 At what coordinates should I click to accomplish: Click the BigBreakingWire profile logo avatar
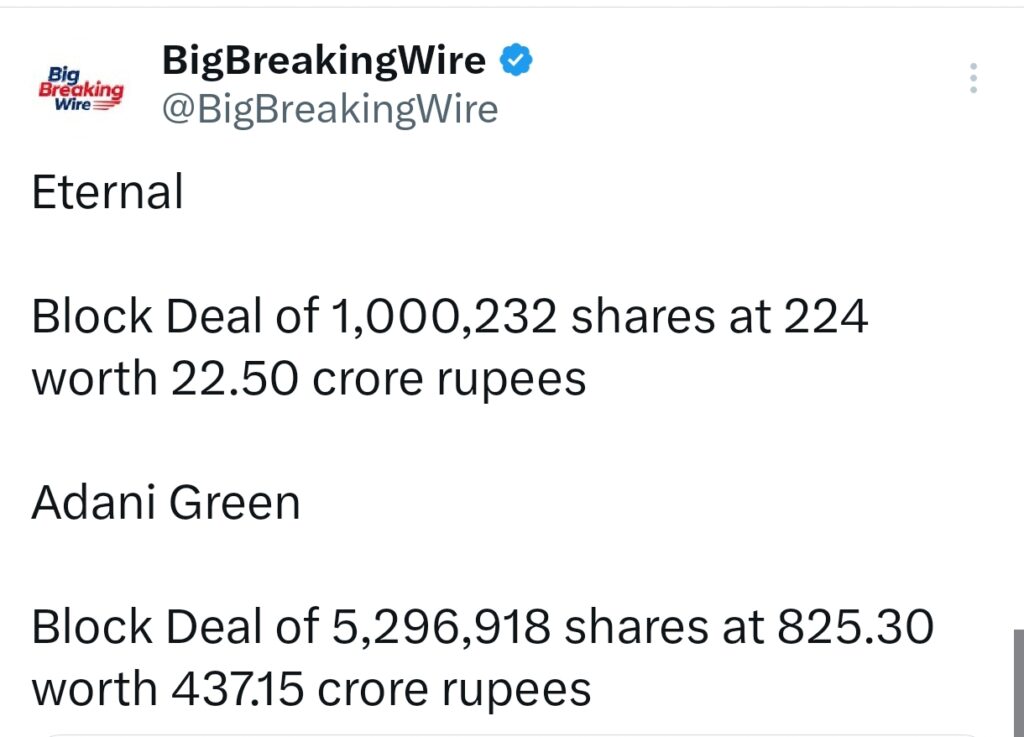(x=82, y=90)
